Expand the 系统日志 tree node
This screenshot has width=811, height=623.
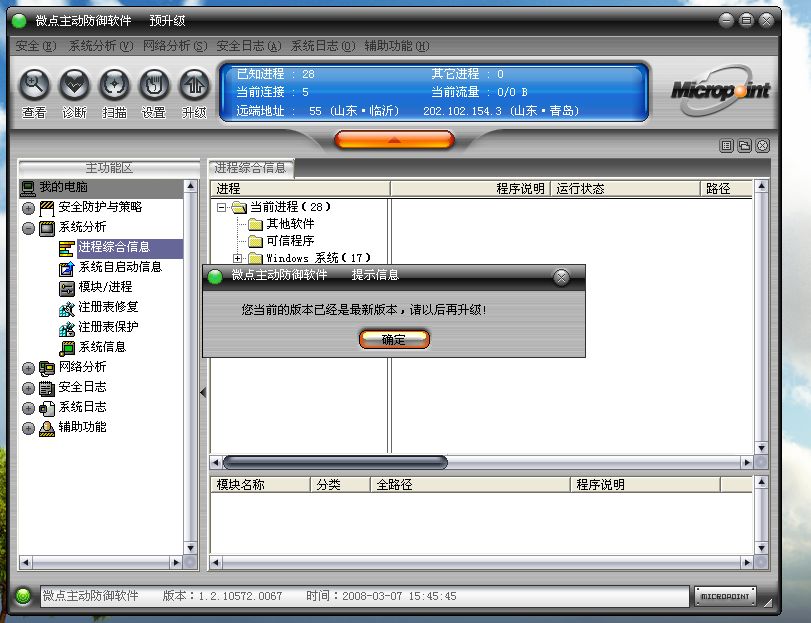pos(28,408)
